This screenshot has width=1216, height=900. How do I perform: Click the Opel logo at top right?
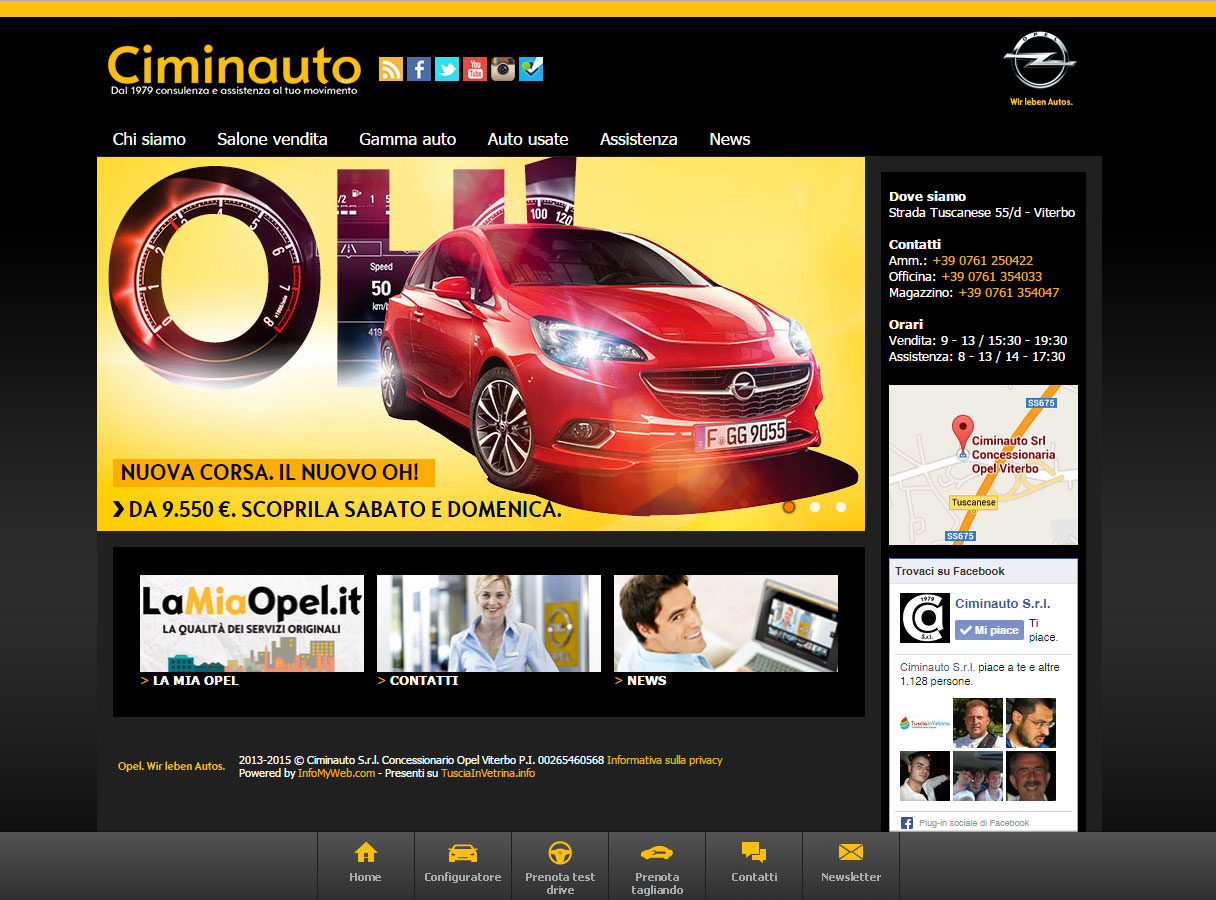point(1041,68)
